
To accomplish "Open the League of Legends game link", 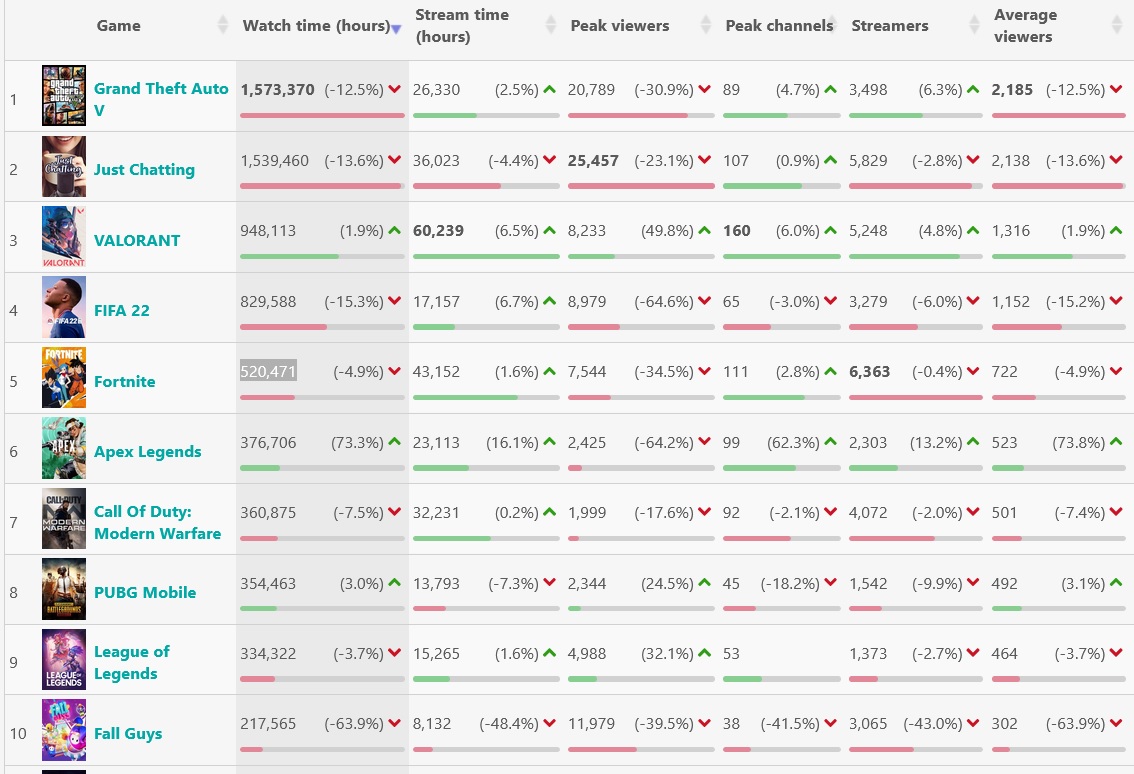I will click(132, 663).
